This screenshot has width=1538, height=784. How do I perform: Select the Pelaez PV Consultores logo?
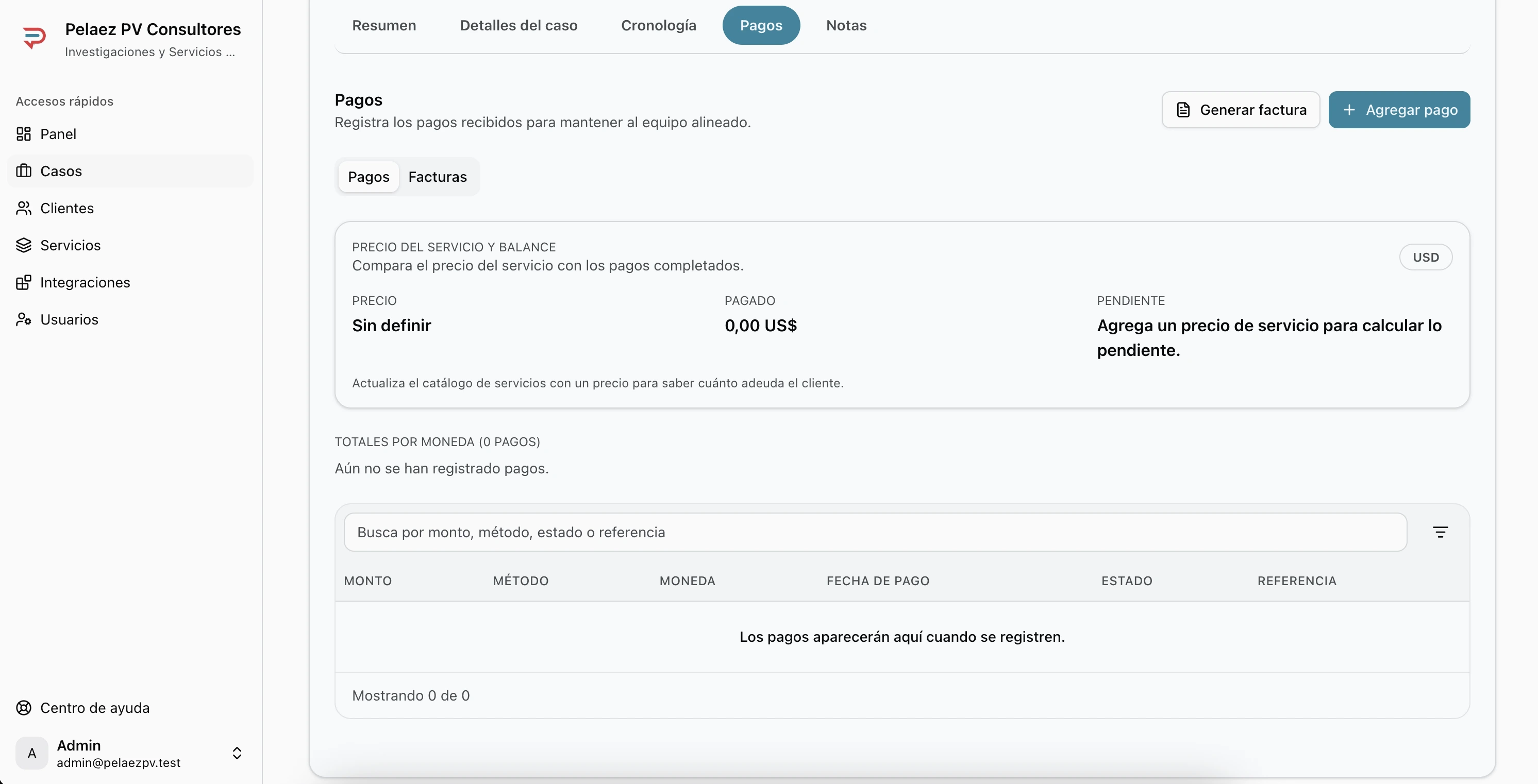click(x=34, y=37)
